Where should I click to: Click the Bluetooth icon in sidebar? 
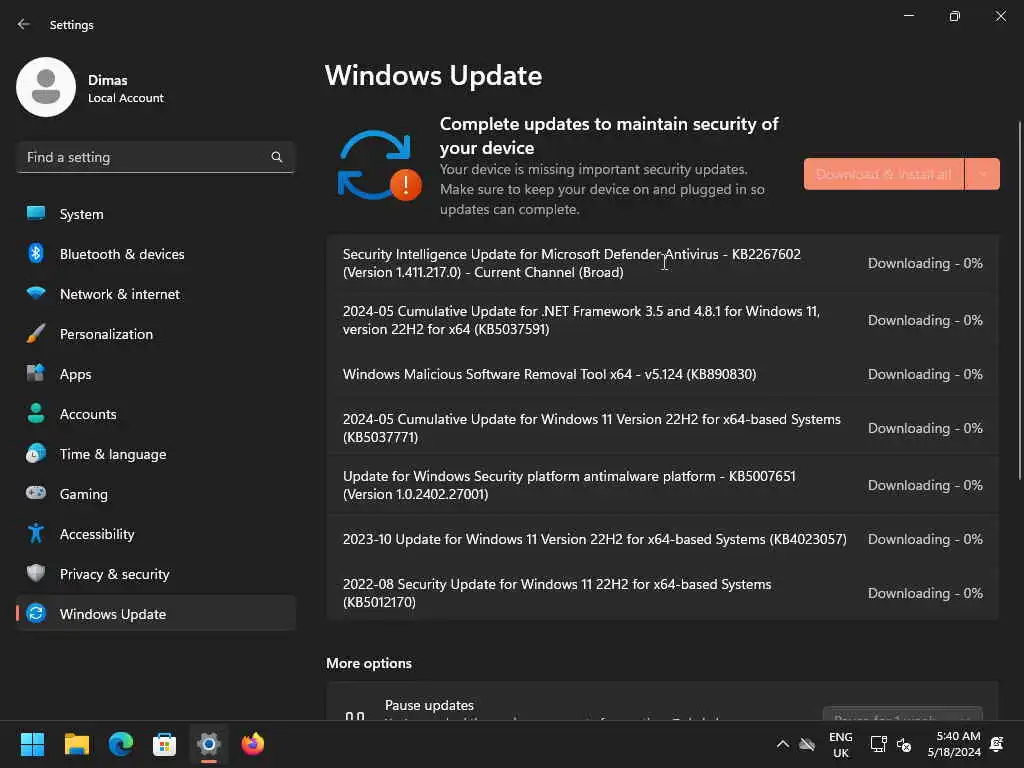[36, 253]
